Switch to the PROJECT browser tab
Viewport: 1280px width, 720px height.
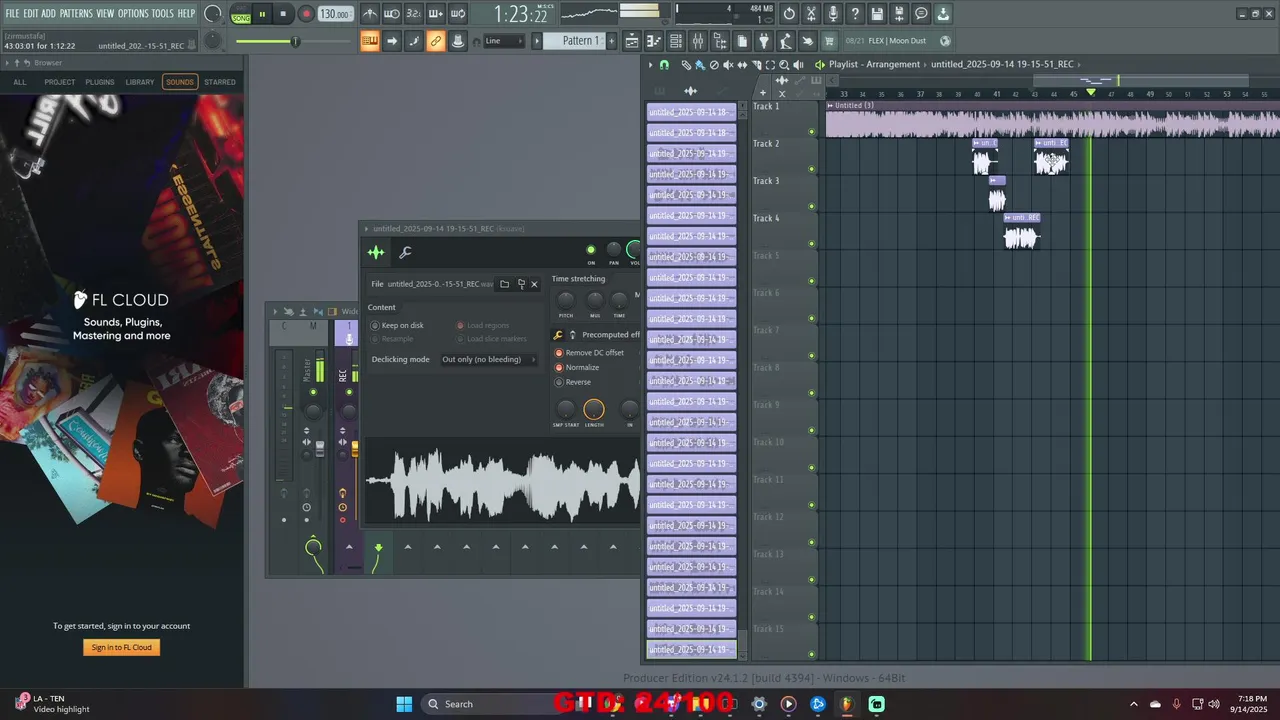[x=59, y=82]
